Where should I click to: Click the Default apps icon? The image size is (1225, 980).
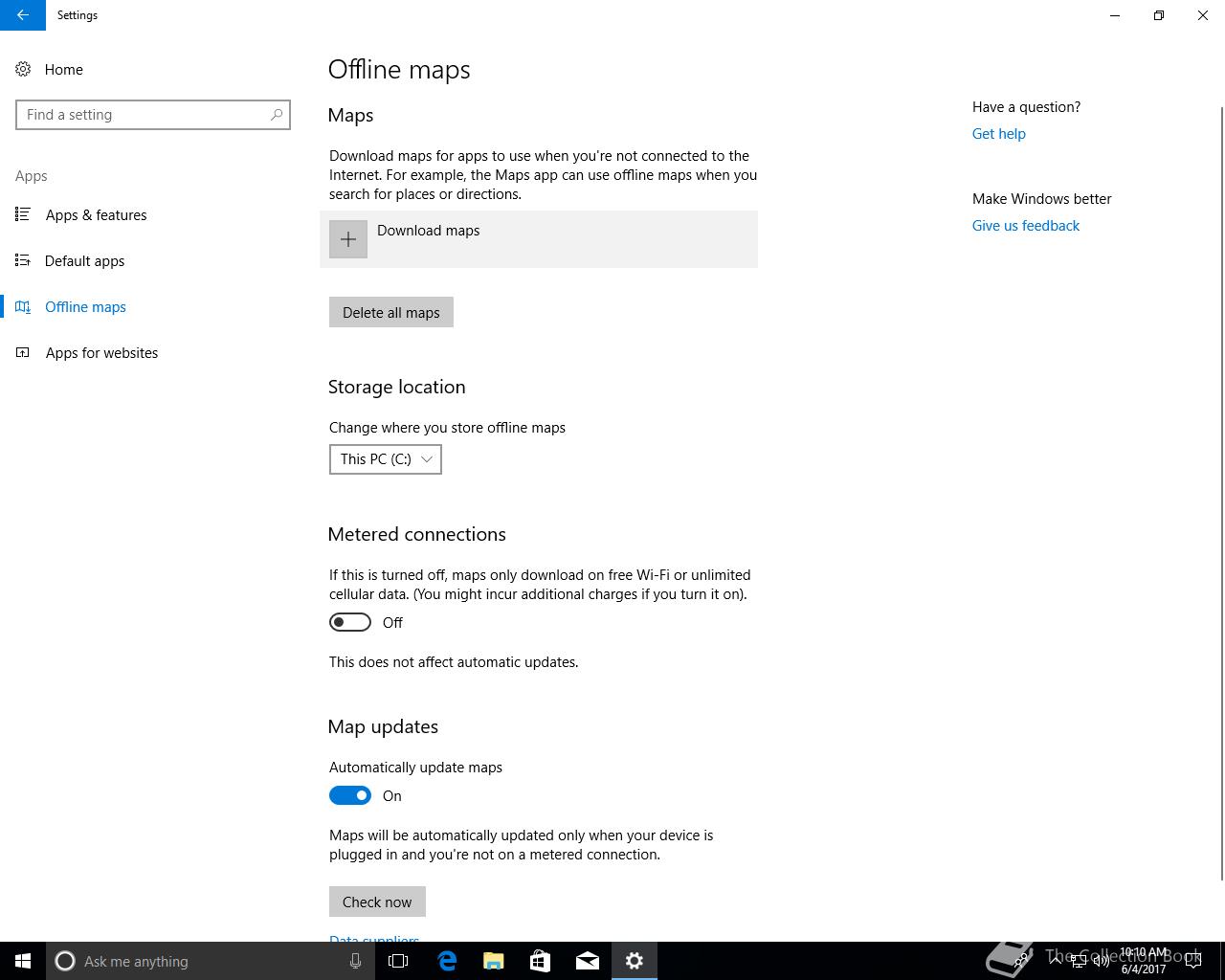coord(23,260)
